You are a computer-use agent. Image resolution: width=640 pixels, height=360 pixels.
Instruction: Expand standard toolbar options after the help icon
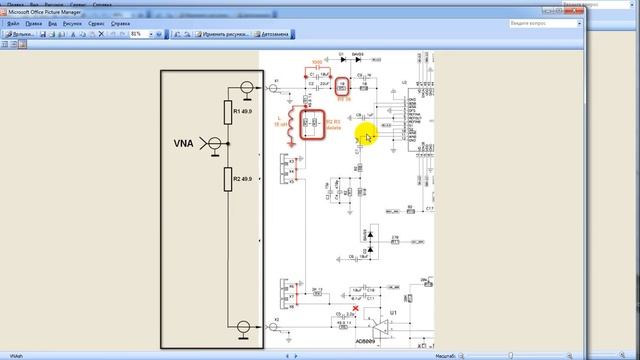(x=167, y=34)
